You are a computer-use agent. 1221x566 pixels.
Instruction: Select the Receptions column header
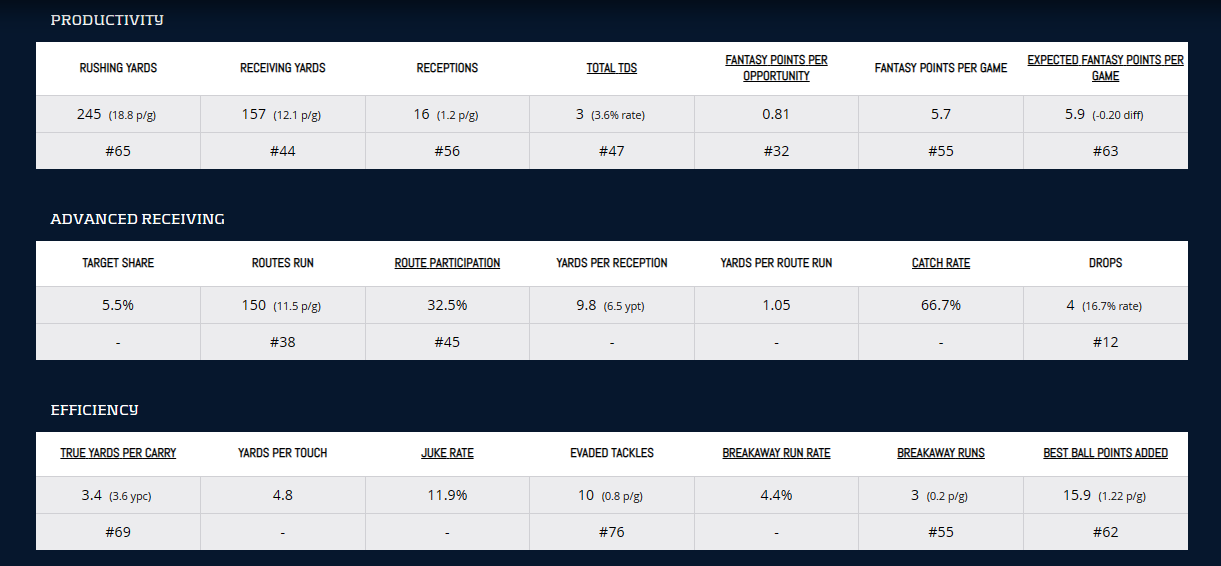pyautogui.click(x=447, y=68)
